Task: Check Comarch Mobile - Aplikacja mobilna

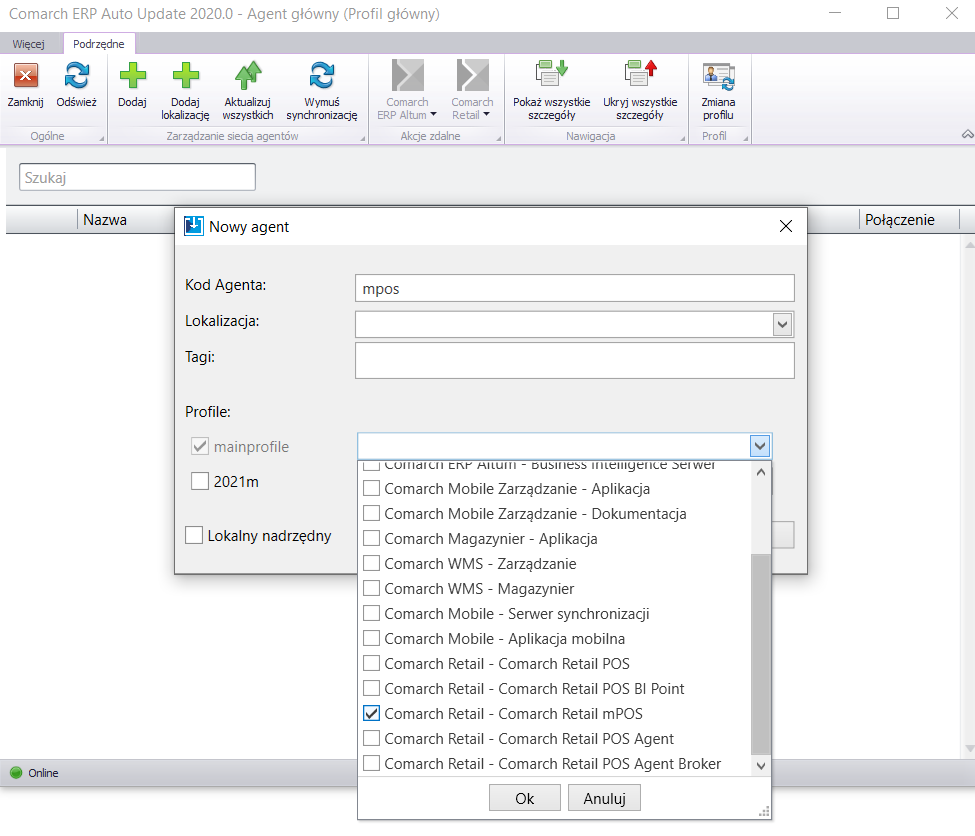Action: coord(371,638)
